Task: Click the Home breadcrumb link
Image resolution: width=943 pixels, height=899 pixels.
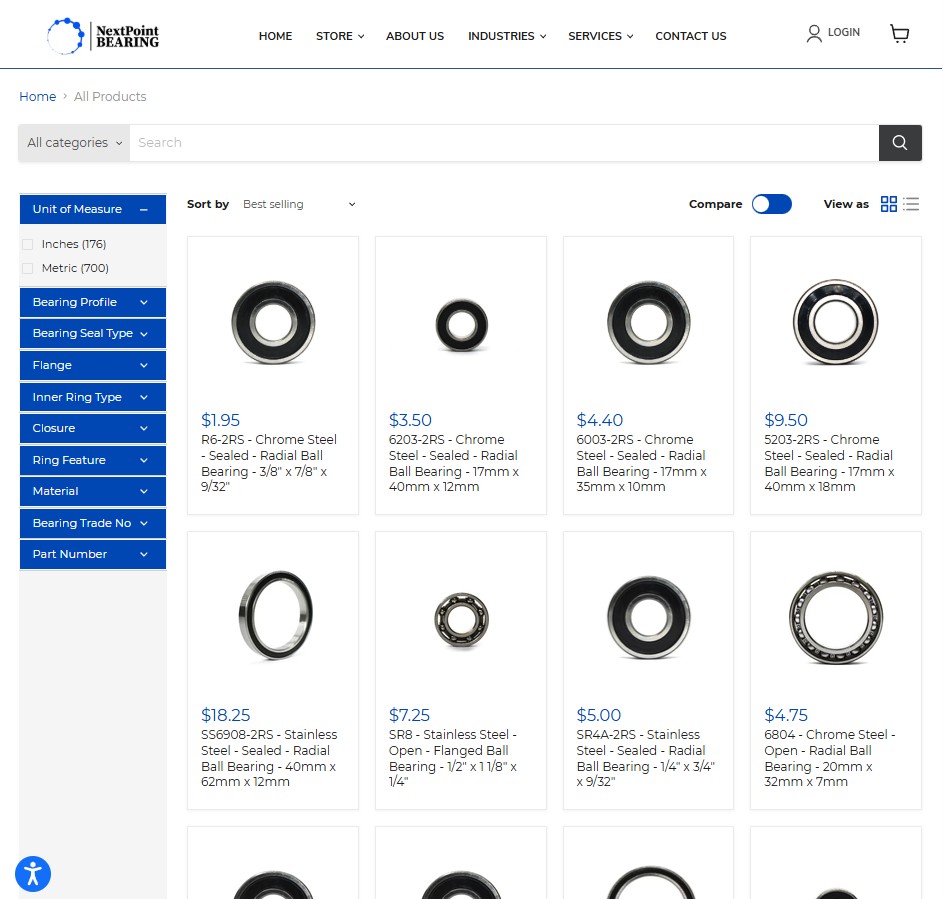Action: pos(37,96)
